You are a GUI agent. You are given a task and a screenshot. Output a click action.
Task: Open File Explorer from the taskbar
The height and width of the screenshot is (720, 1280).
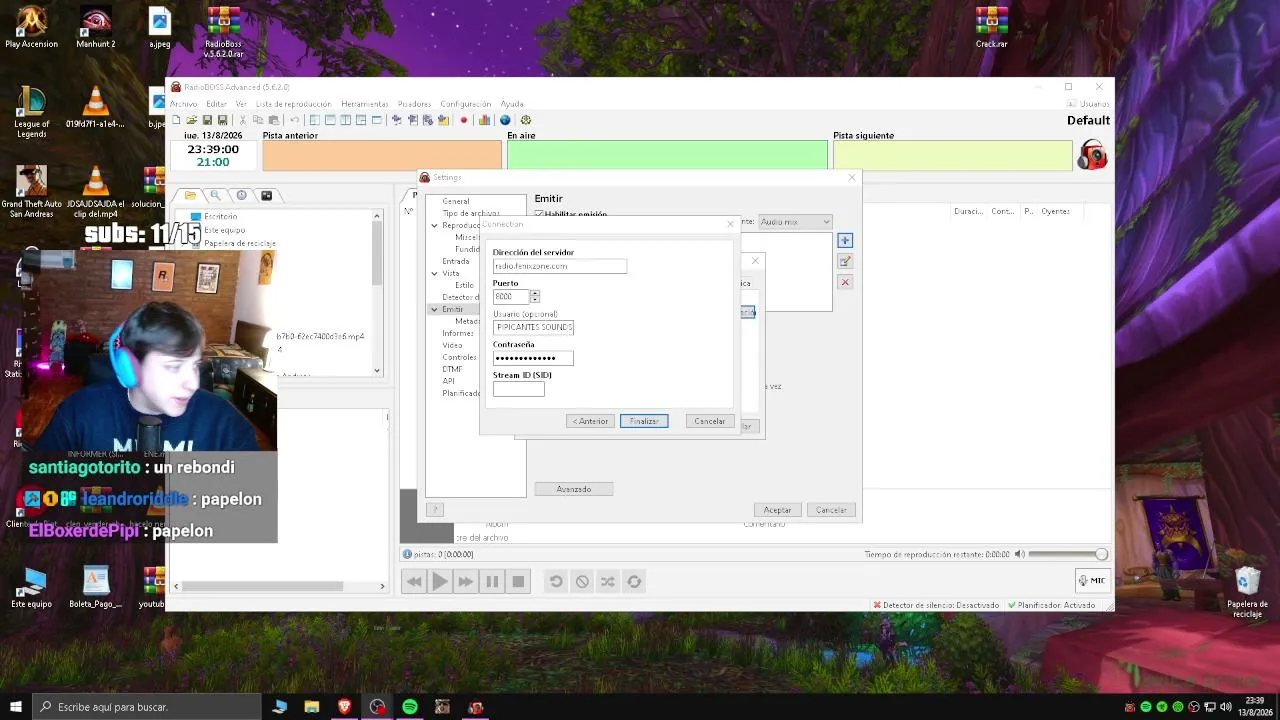pos(312,707)
